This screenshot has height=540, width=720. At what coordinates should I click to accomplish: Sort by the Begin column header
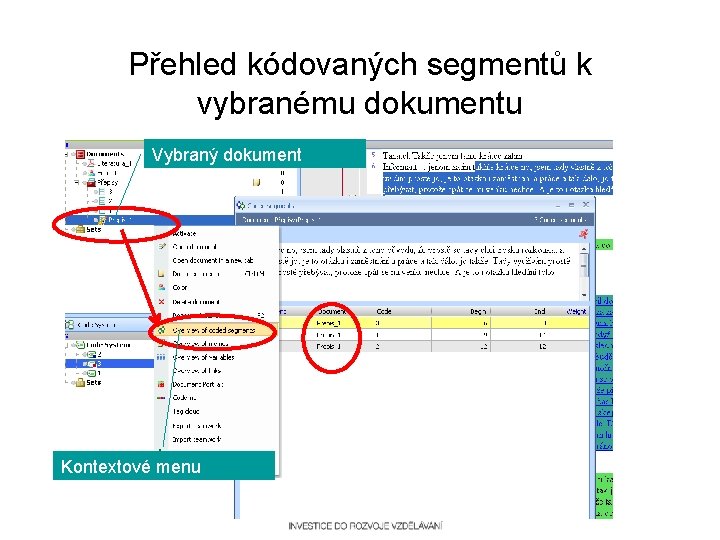pos(478,311)
